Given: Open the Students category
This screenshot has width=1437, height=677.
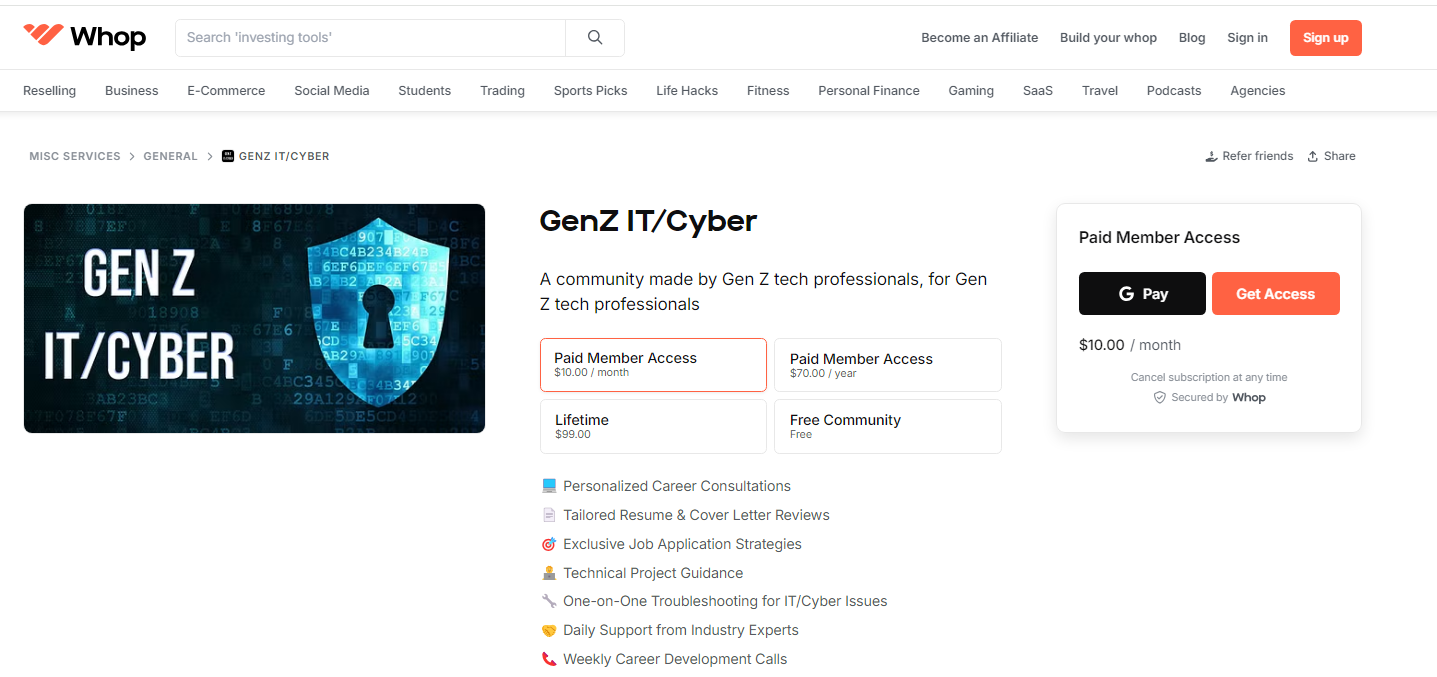Looking at the screenshot, I should [x=425, y=91].
